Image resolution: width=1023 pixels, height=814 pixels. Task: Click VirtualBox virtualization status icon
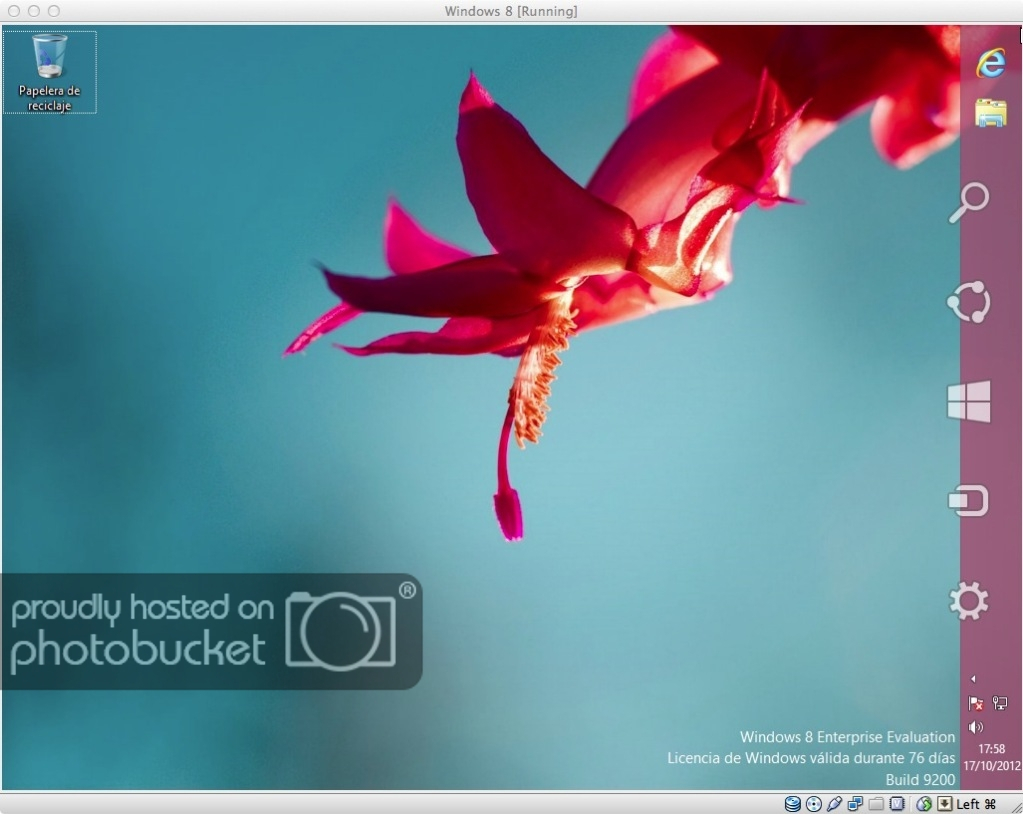click(x=896, y=804)
